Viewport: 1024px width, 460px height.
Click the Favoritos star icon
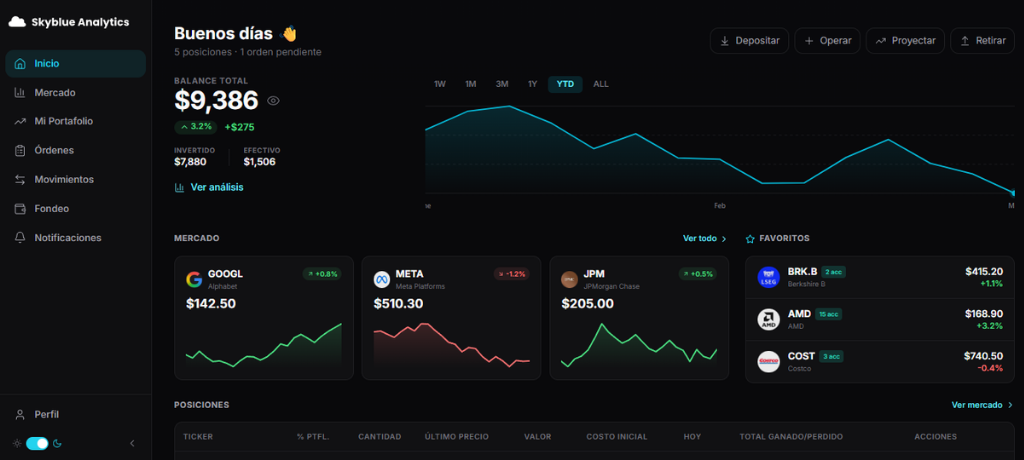(x=750, y=239)
